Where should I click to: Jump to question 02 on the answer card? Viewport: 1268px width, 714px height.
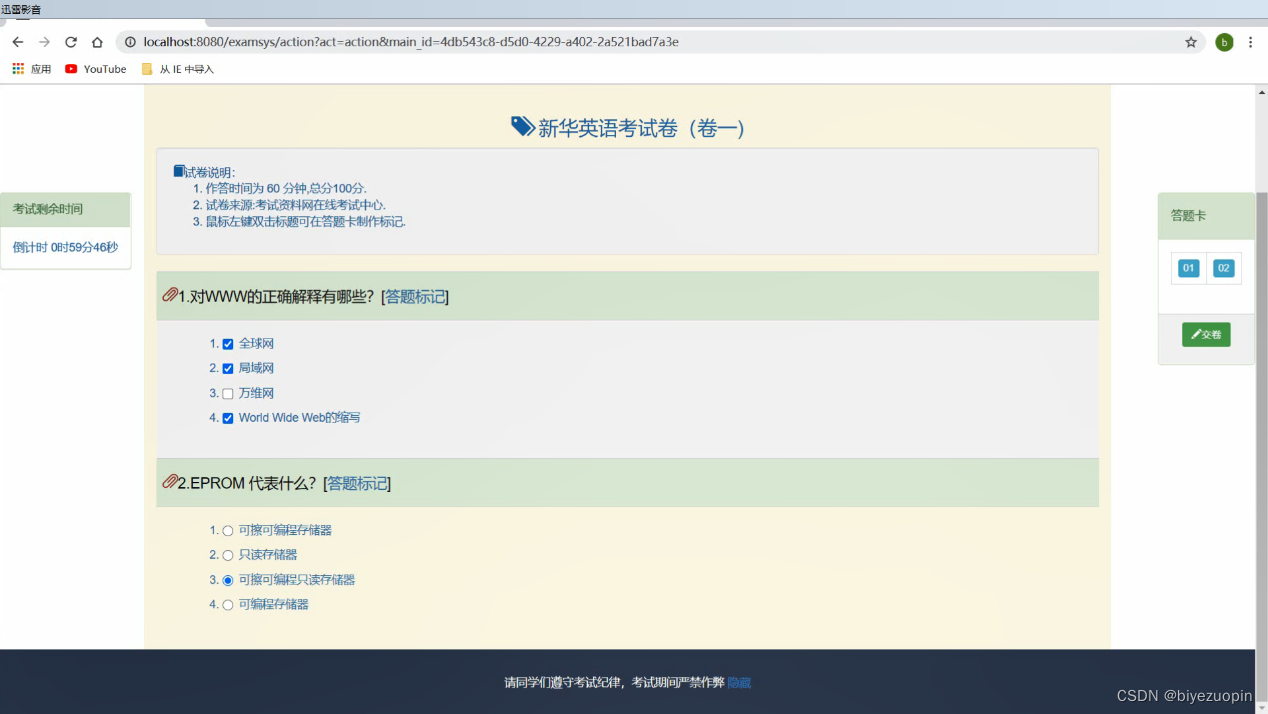point(1223,268)
